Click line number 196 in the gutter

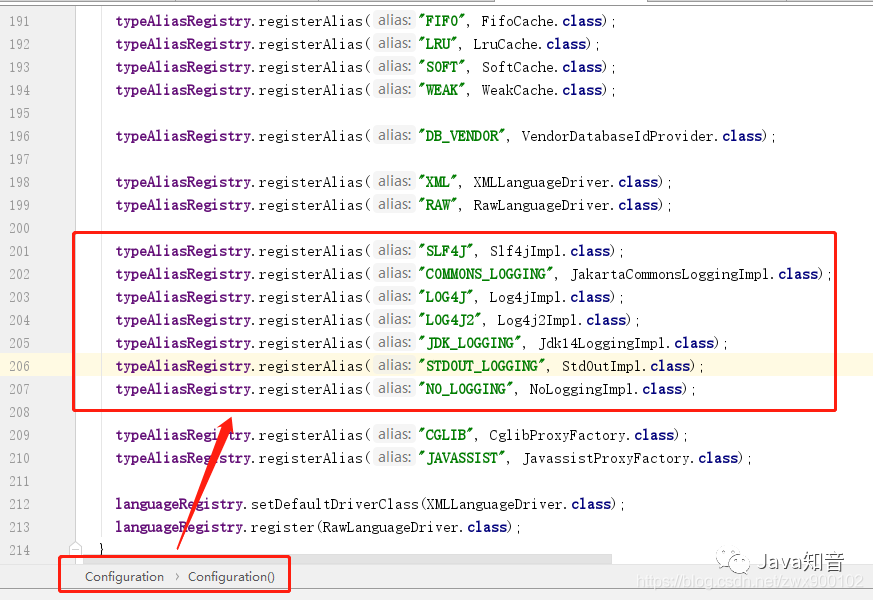tap(19, 136)
